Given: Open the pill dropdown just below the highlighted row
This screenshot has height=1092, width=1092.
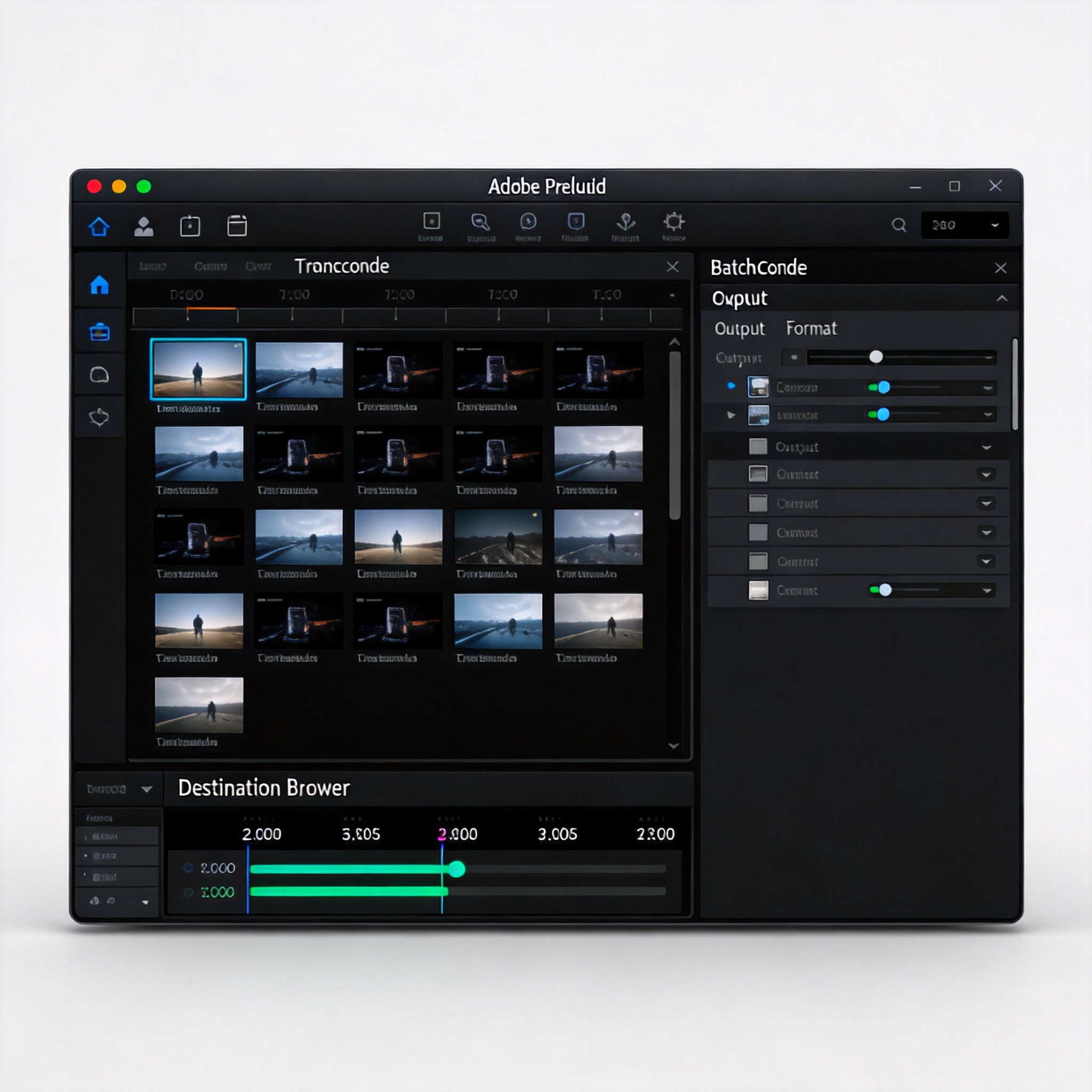Looking at the screenshot, I should click(986, 475).
